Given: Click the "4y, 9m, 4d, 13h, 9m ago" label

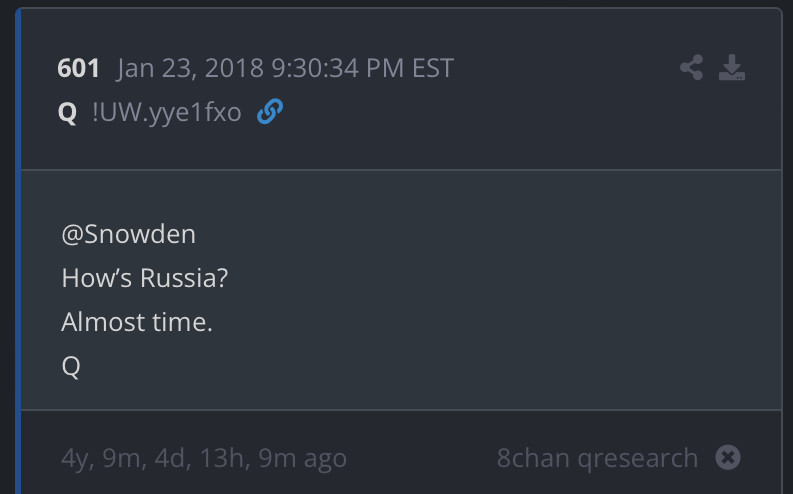Looking at the screenshot, I should click(x=204, y=458).
